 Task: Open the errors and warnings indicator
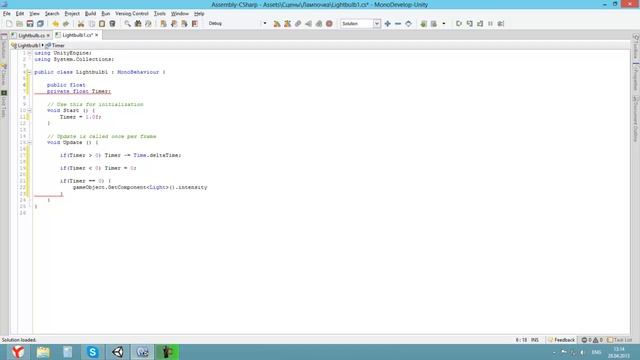point(592,340)
